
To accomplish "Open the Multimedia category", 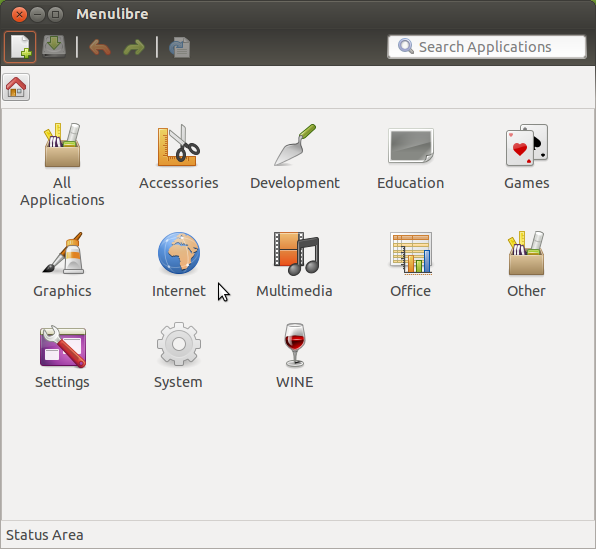I will [x=295, y=265].
